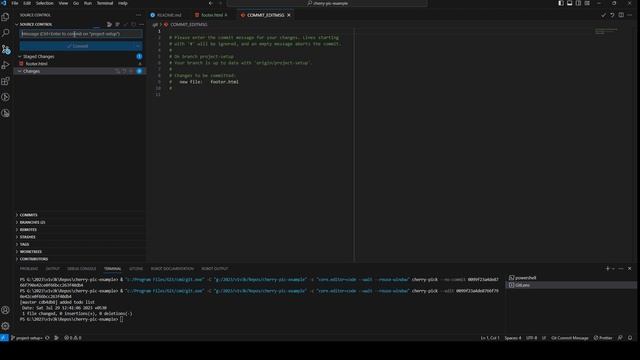Image resolution: width=640 pixels, height=360 pixels.
Task: Click Spaces: 4 indentation in status bar
Action: (513, 338)
